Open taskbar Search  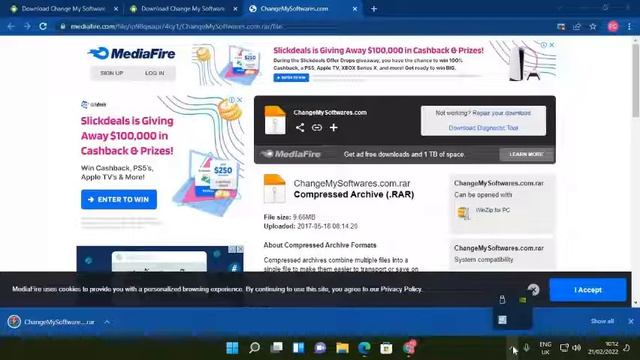point(254,348)
